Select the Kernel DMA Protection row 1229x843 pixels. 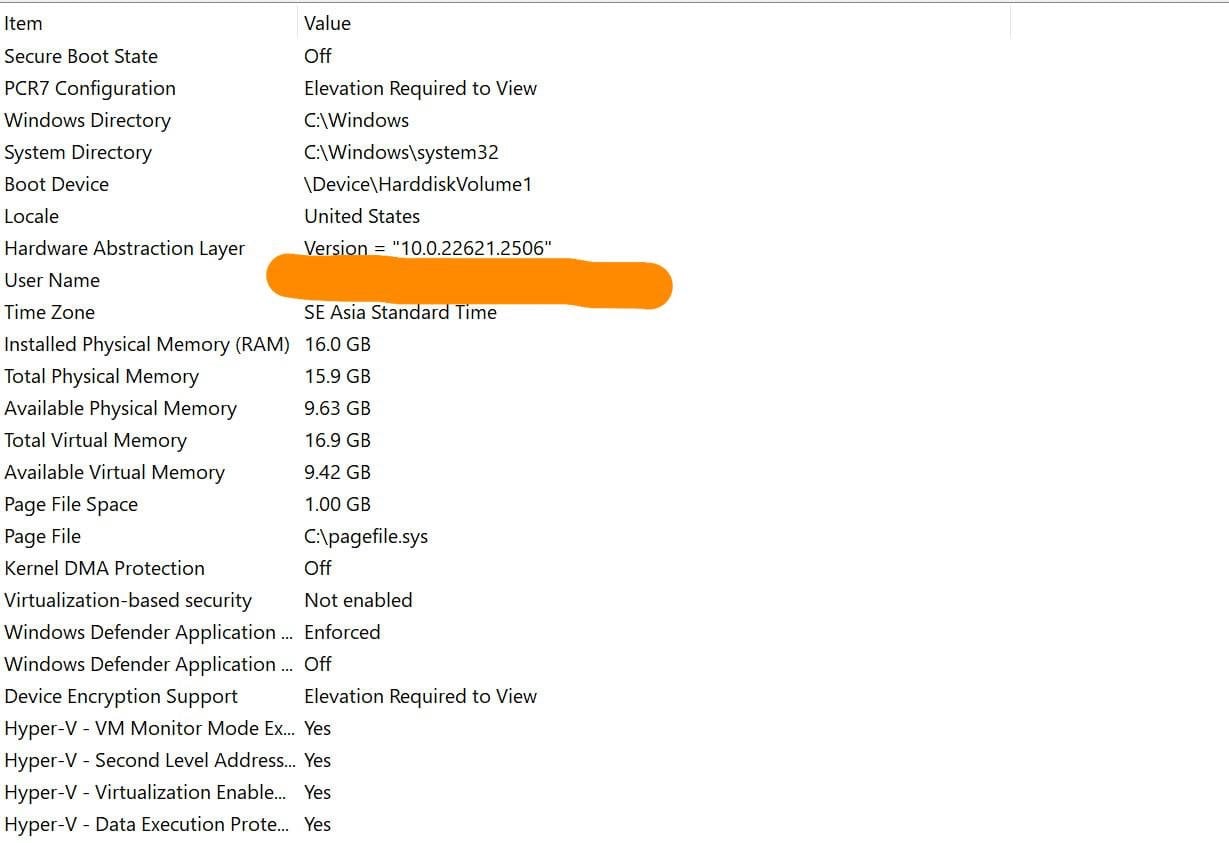point(105,568)
